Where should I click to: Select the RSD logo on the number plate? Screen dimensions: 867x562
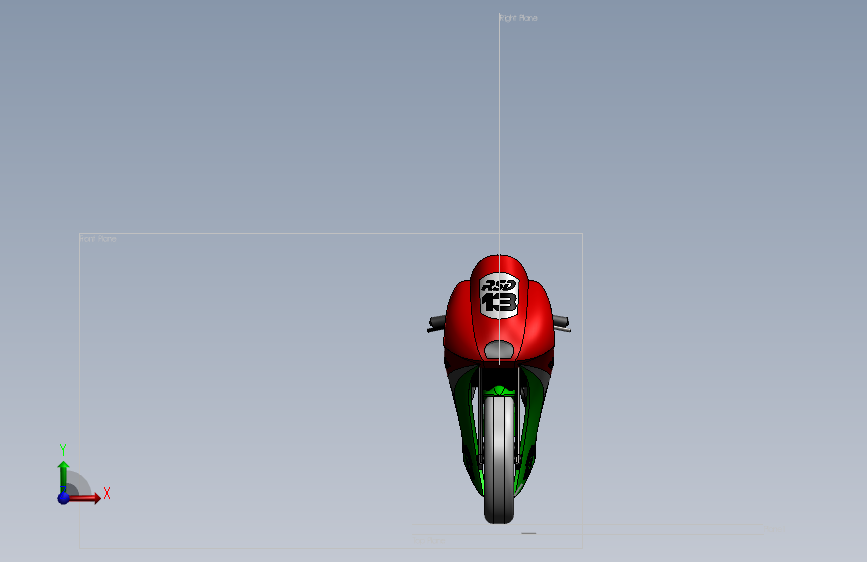pos(499,285)
